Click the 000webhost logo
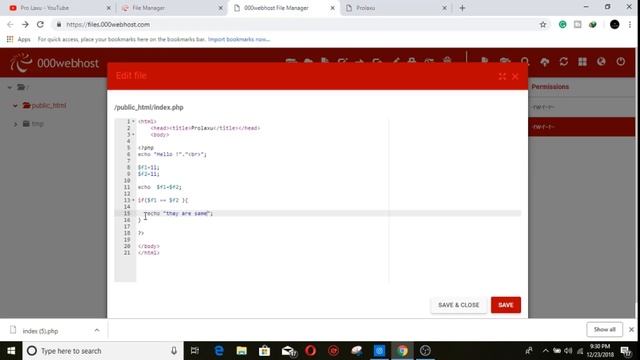 [54, 63]
